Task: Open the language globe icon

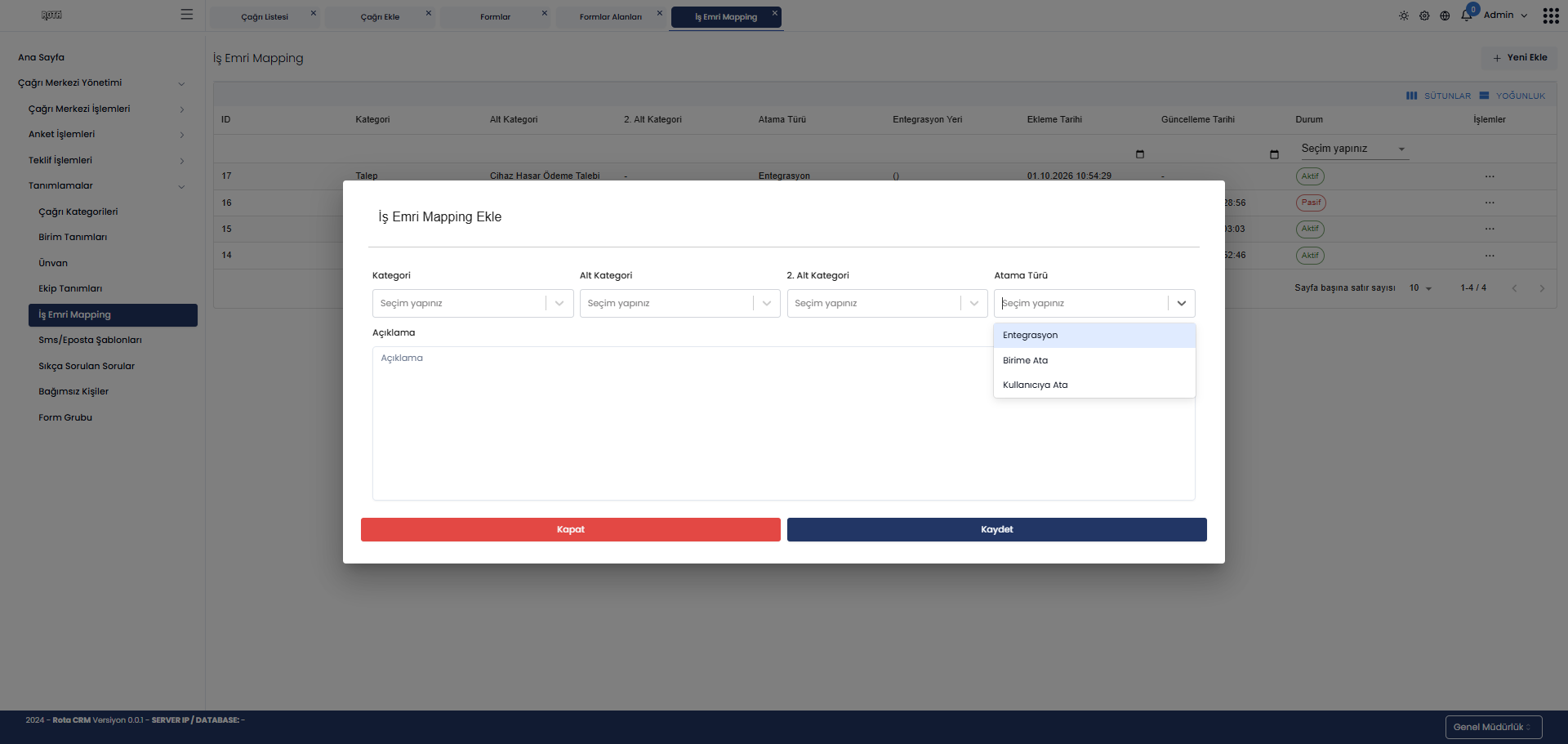Action: [1445, 16]
